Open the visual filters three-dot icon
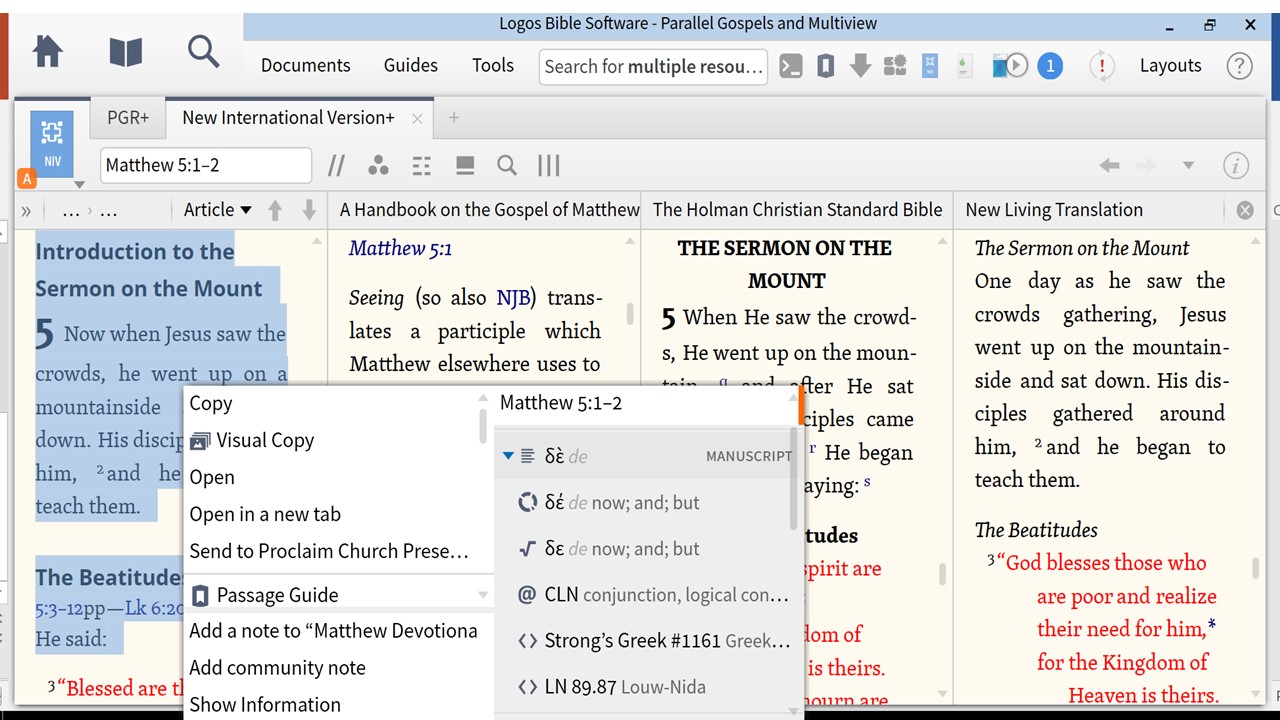 tap(378, 166)
